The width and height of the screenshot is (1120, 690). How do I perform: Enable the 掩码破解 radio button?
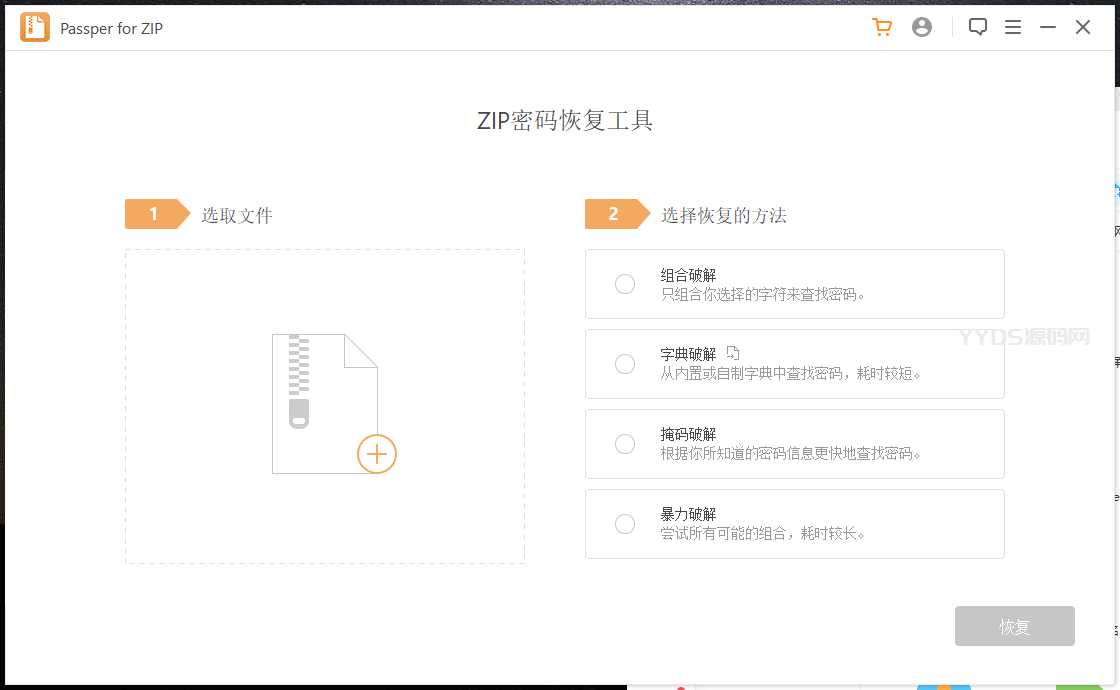625,444
